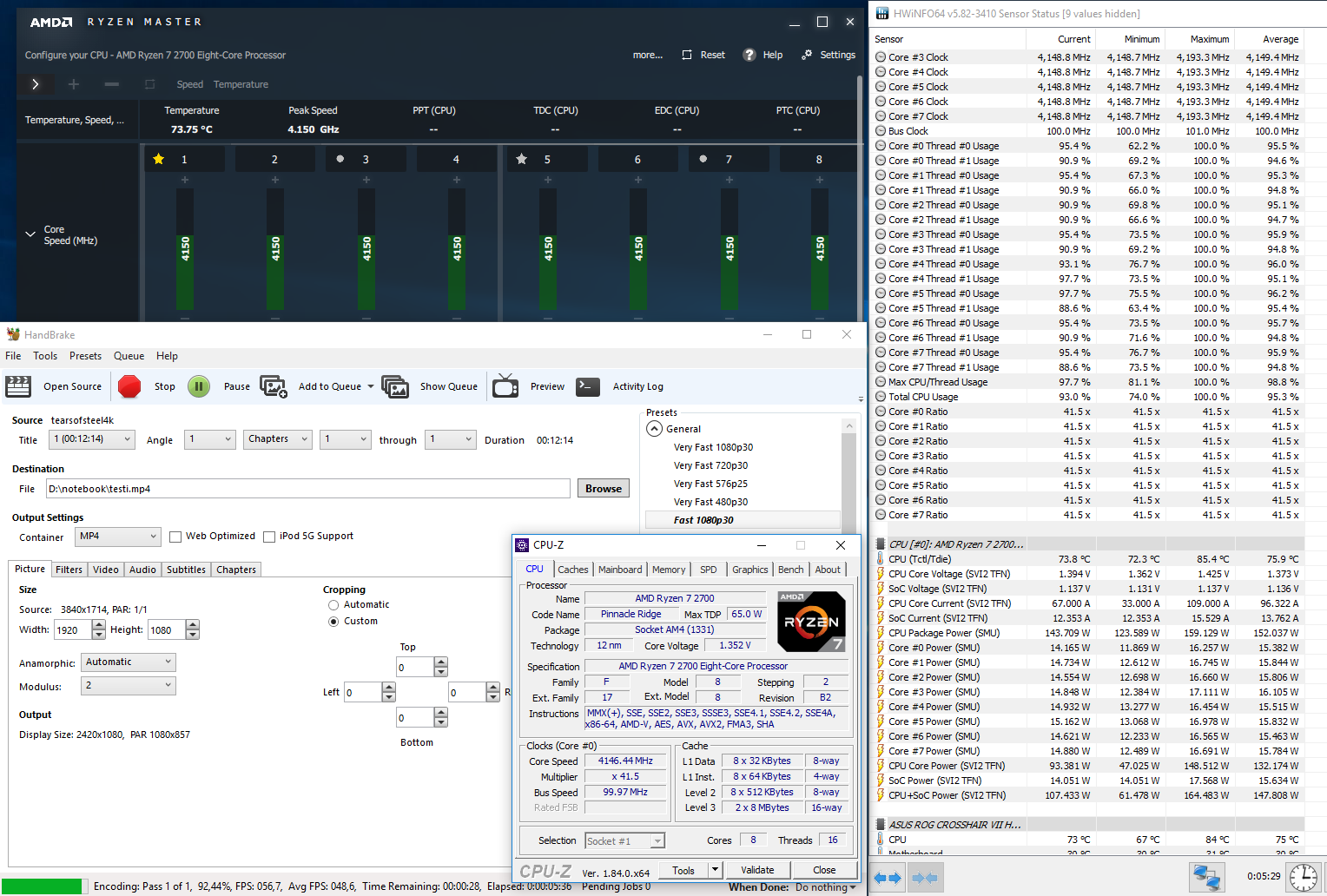Switch to HandBrake Video tab
Viewport: 1327px width, 896px height.
coord(105,570)
